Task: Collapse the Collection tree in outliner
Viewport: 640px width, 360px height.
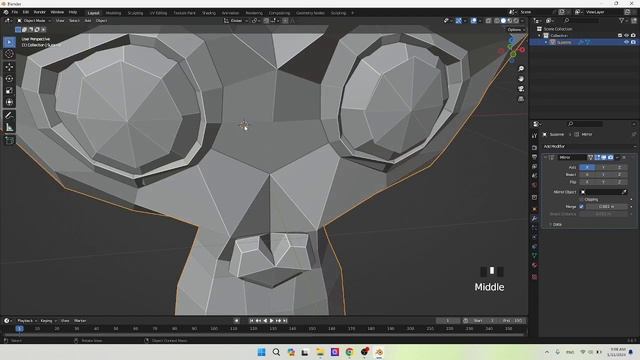Action: pyautogui.click(x=539, y=36)
